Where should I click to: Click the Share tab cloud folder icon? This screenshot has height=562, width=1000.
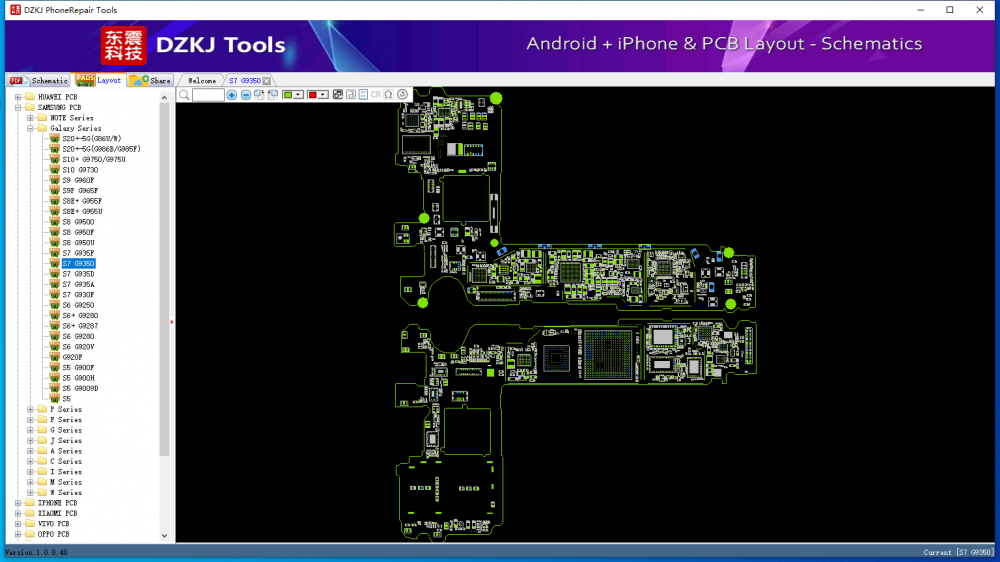click(x=139, y=80)
